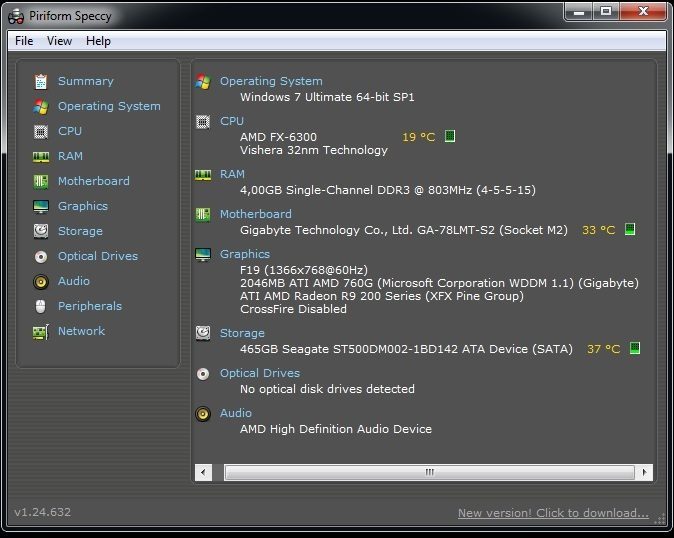Click the Windows flag icon beside sidebar Operating System
Viewport: 674px width, 538px height.
41,107
